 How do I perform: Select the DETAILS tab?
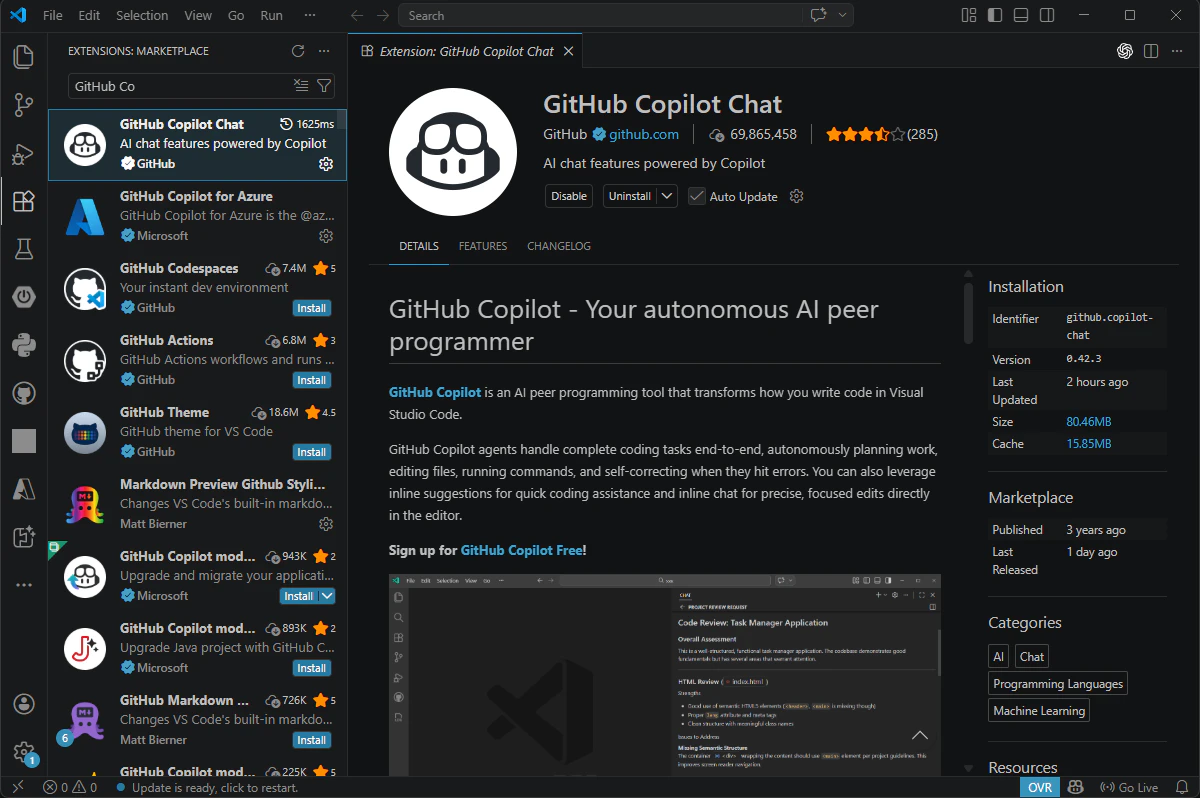point(419,246)
